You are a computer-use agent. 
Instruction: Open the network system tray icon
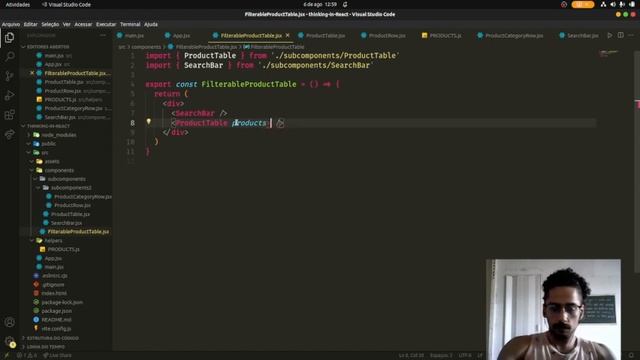click(x=603, y=4)
